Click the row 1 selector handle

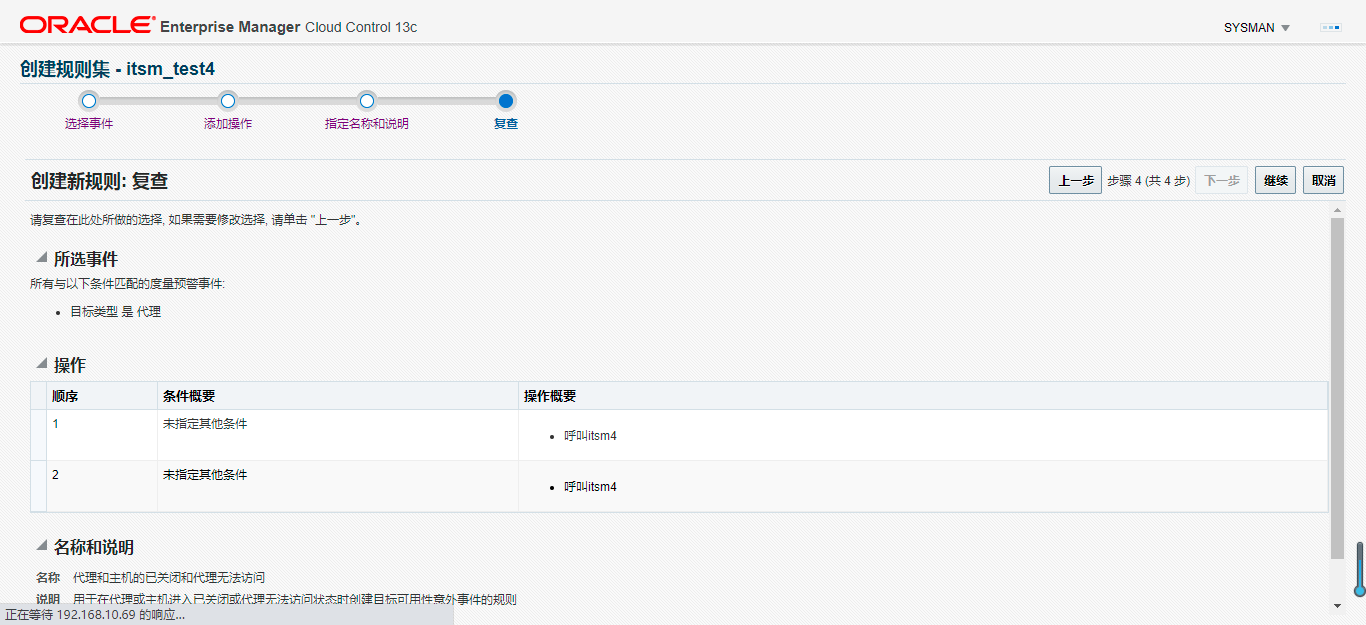tap(39, 435)
